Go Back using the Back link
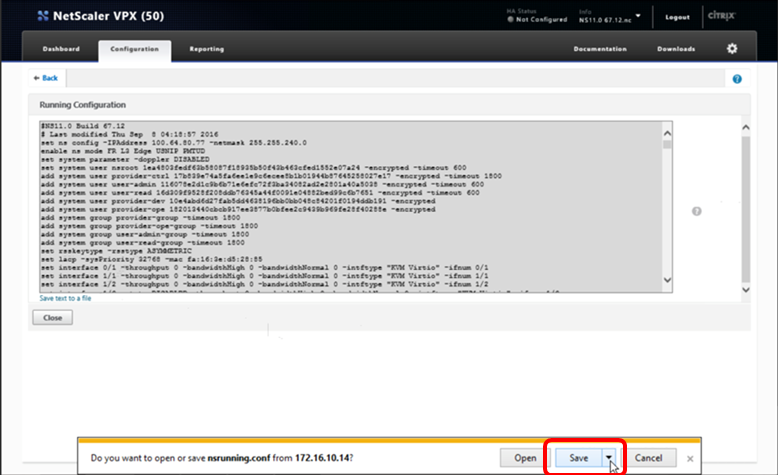Image resolution: width=779 pixels, height=475 pixels. [x=46, y=78]
